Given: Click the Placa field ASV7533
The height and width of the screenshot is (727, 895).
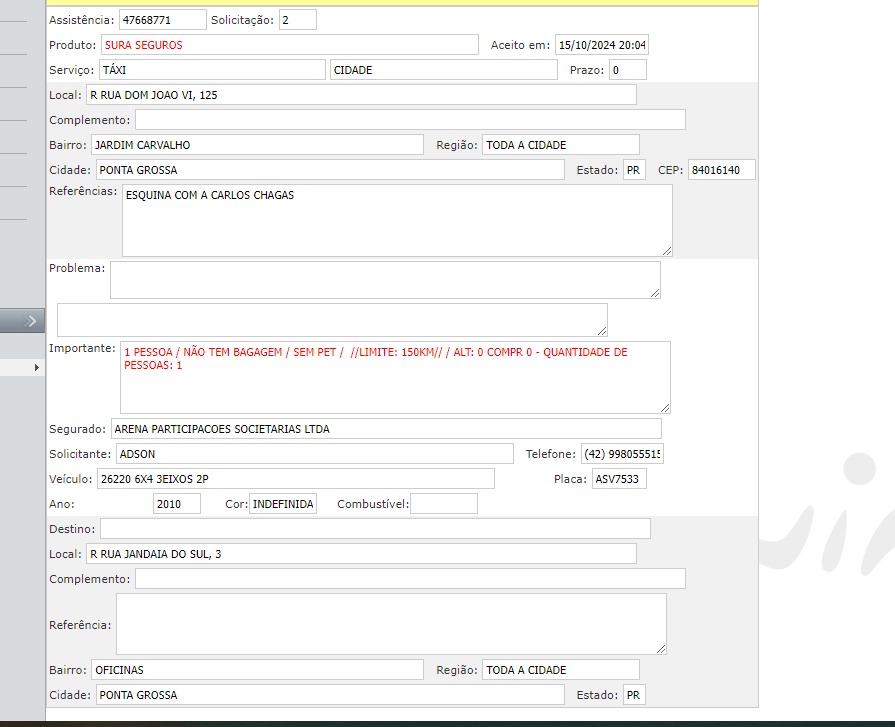Looking at the screenshot, I should coord(619,479).
